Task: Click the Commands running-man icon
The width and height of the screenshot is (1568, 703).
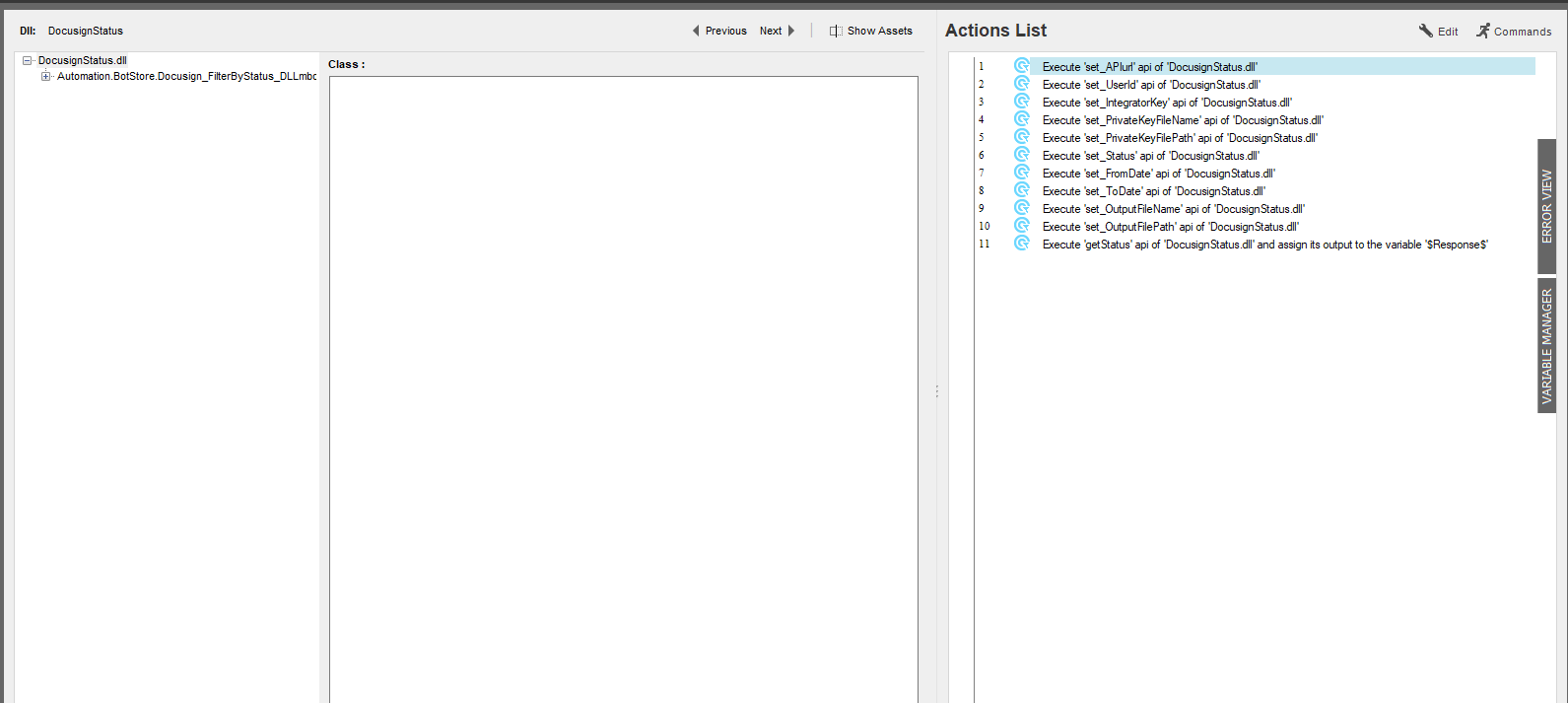Action: 1483,31
